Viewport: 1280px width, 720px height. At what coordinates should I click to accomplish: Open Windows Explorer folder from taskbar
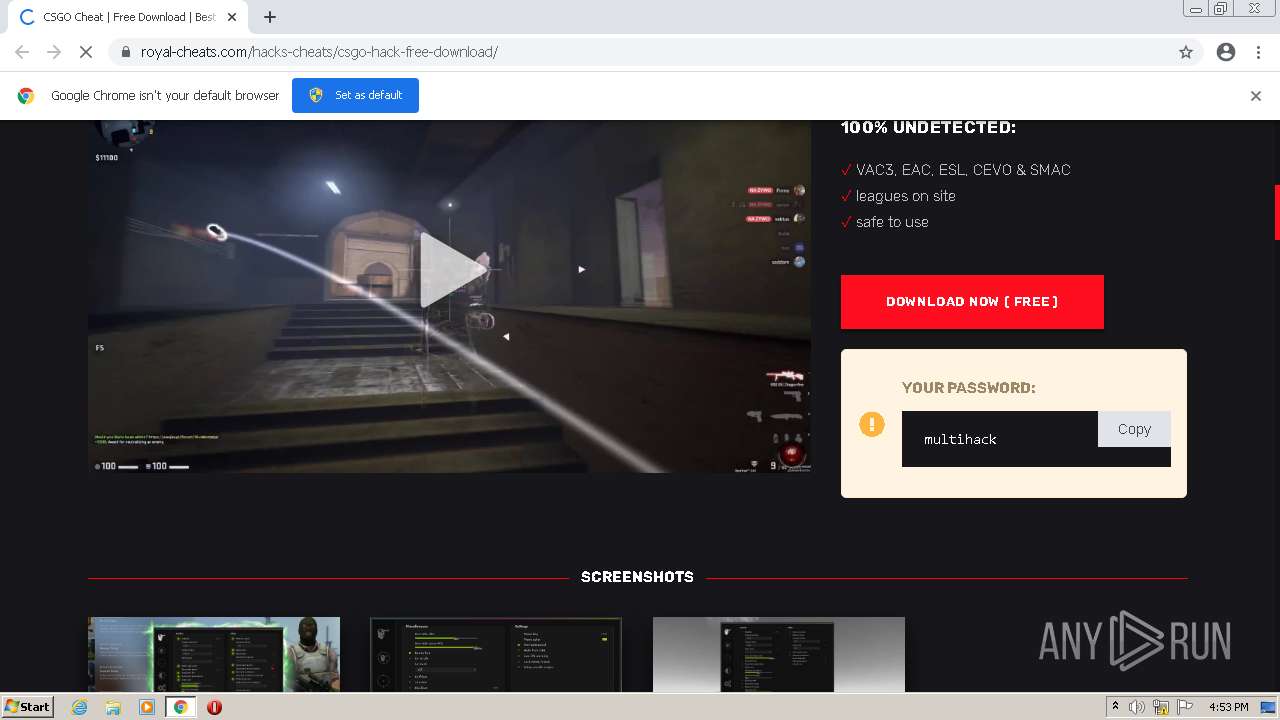(x=113, y=707)
